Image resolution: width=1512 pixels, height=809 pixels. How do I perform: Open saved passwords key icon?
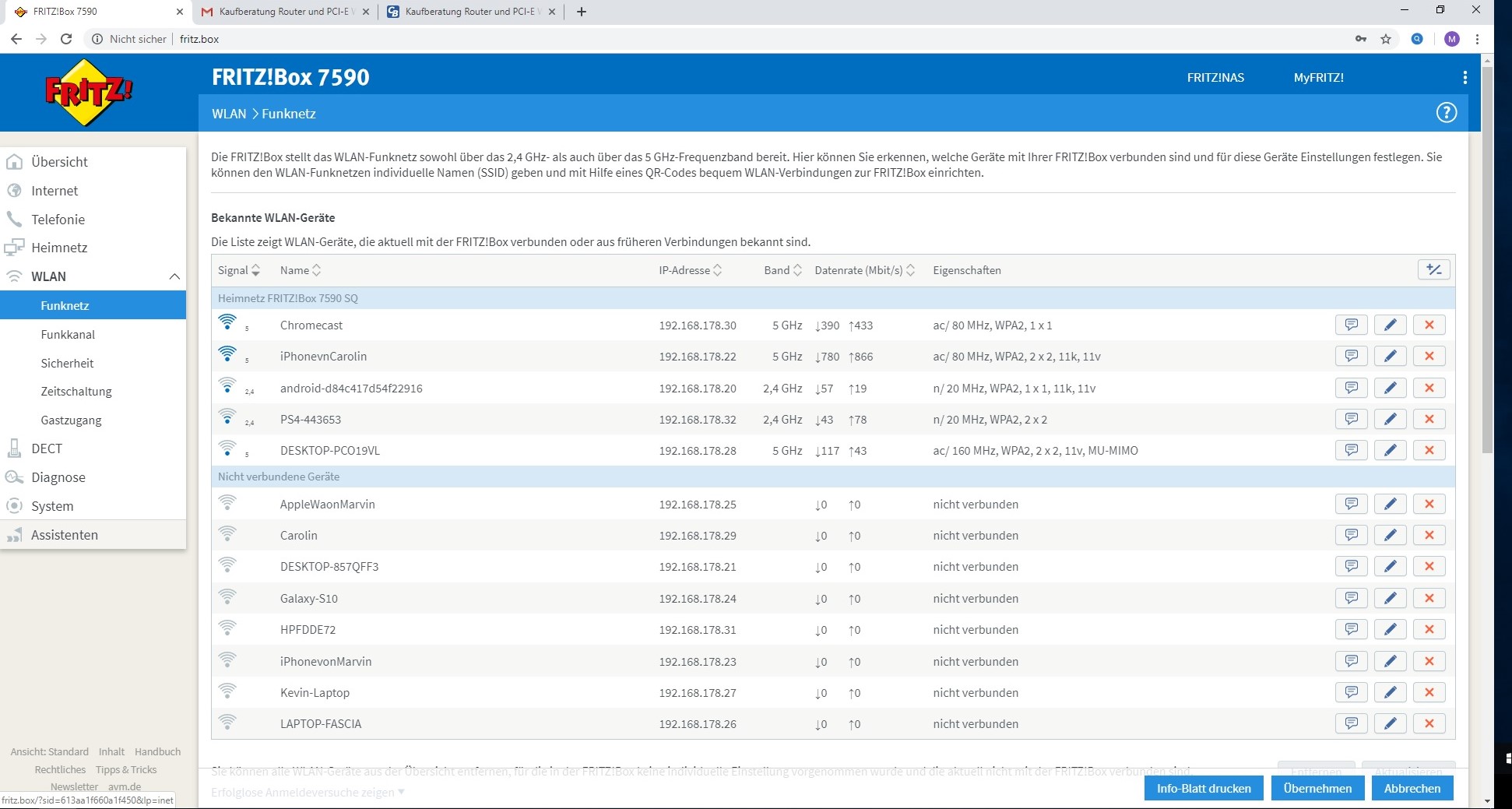pyautogui.click(x=1360, y=39)
